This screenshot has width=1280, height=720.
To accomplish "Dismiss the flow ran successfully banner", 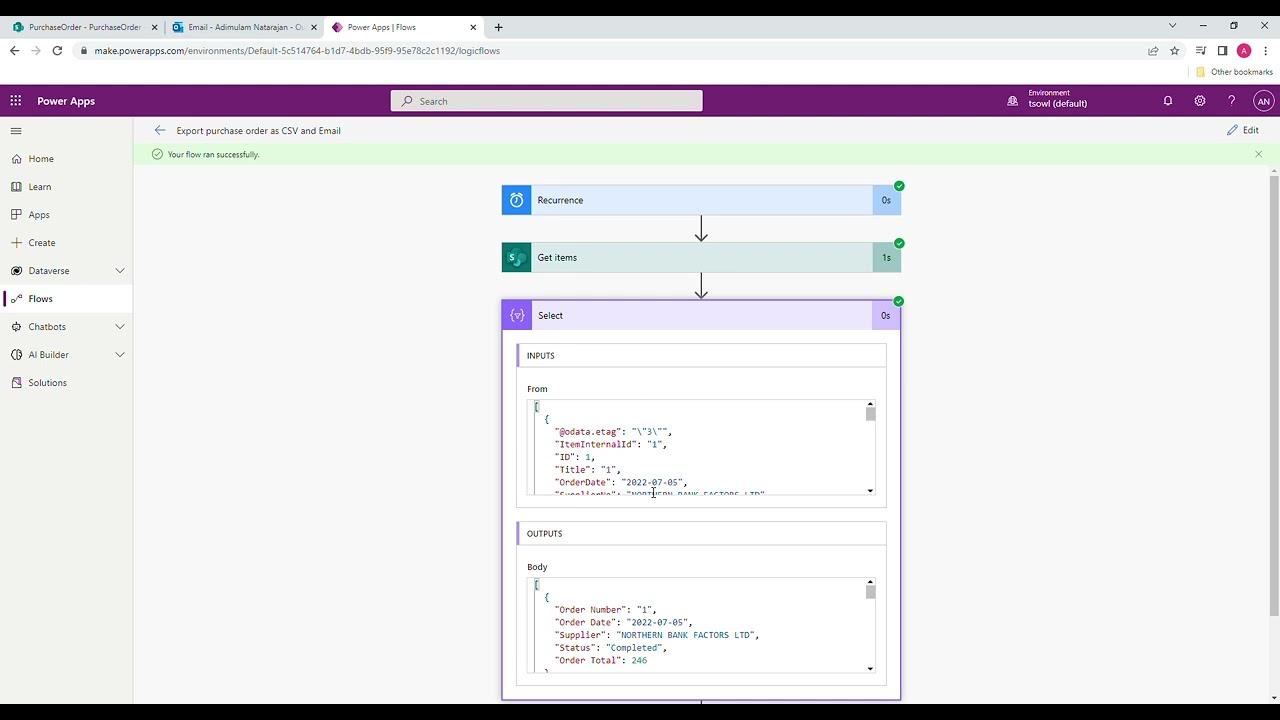I will (x=1258, y=154).
